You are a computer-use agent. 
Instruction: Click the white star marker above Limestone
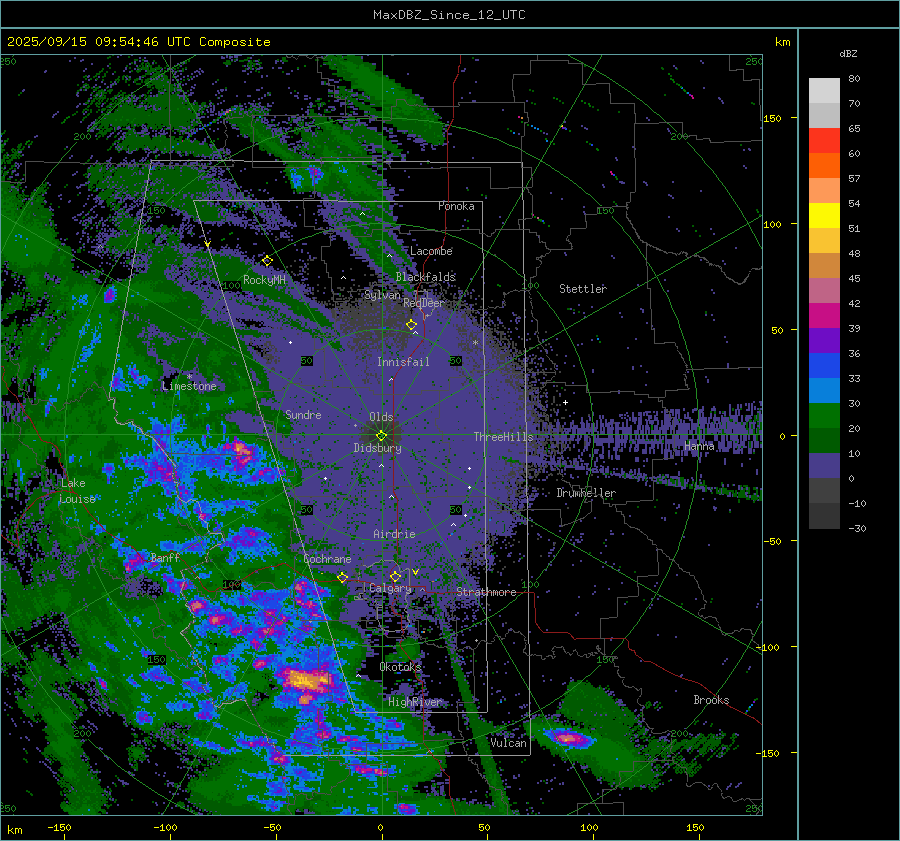click(x=189, y=377)
